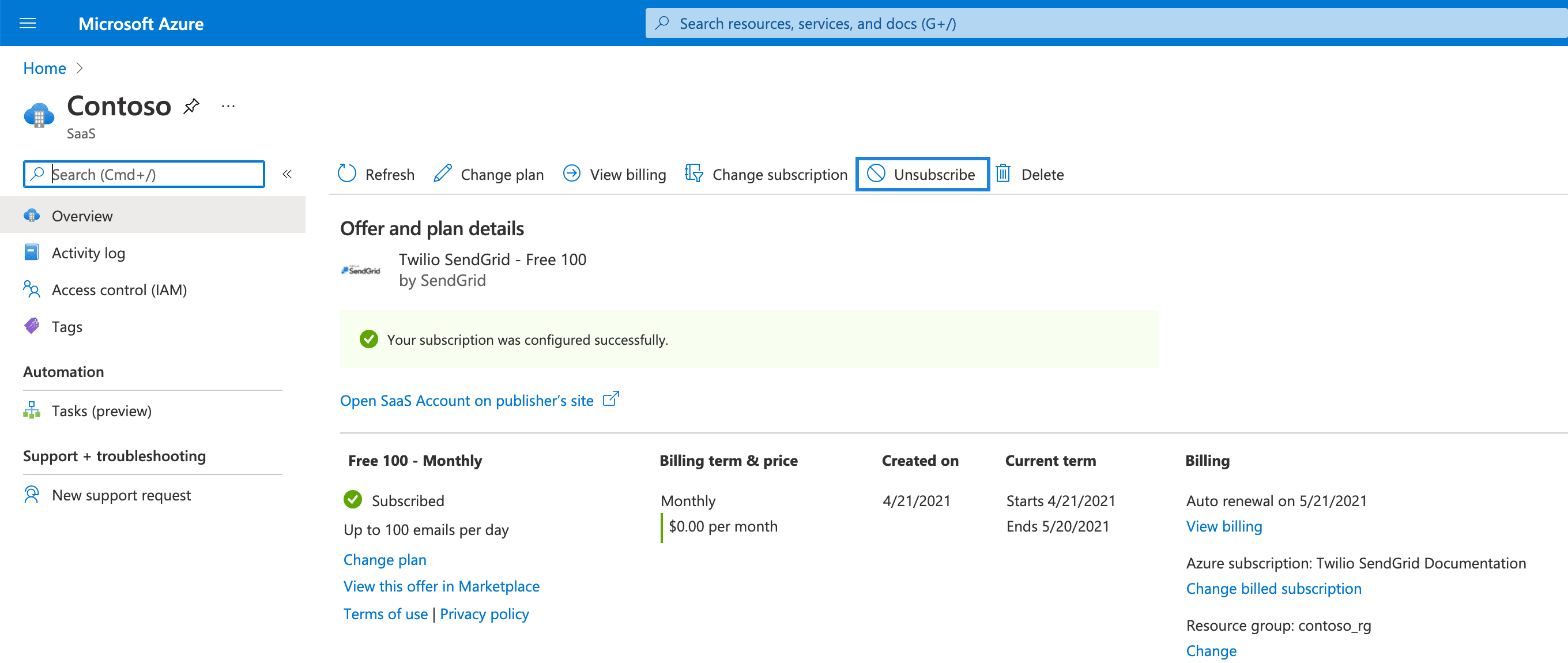Click the Refresh icon in the toolbar
Viewport: 1568px width, 663px height.
click(x=346, y=174)
